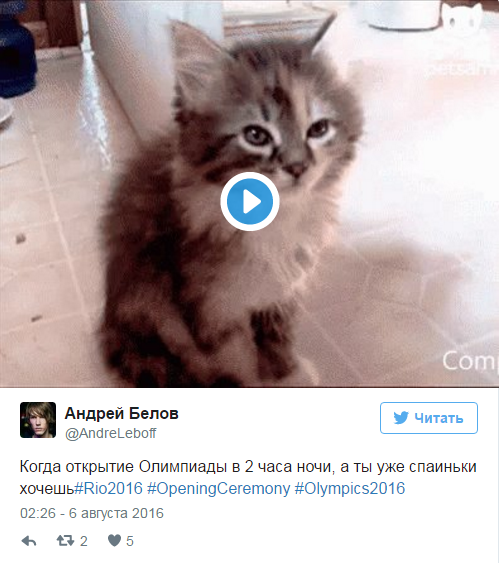Click the reply arrow icon
The height and width of the screenshot is (563, 499).
point(29,541)
